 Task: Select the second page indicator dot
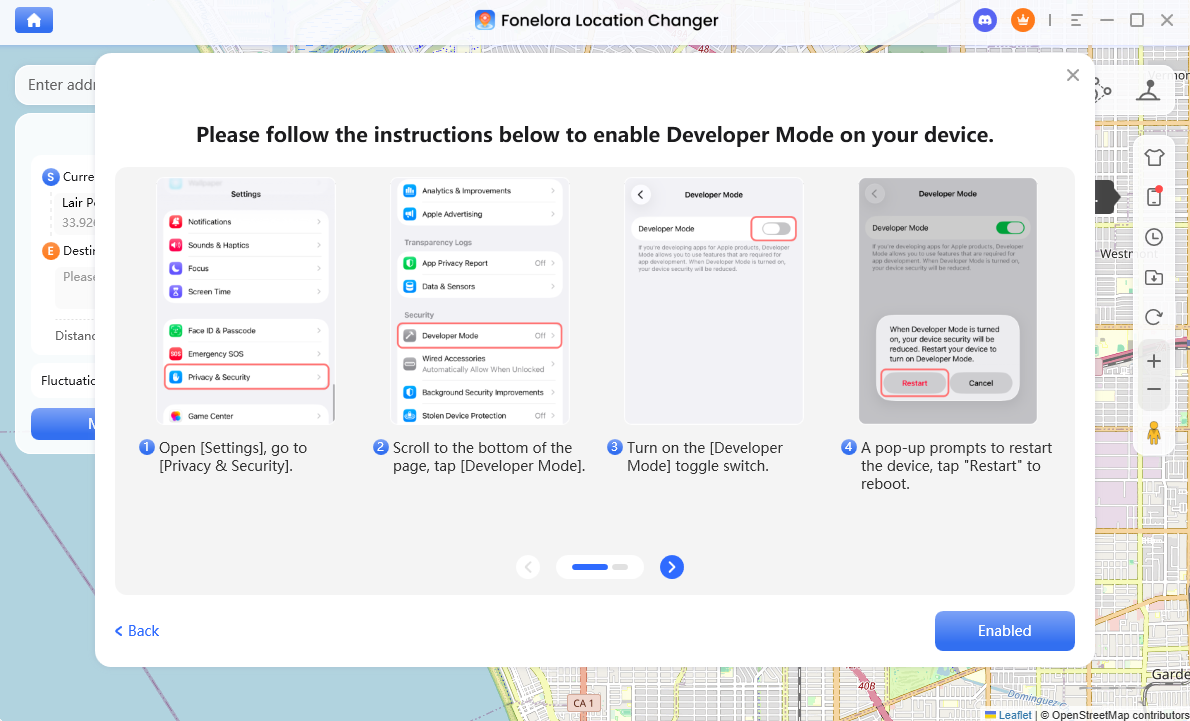pos(620,567)
